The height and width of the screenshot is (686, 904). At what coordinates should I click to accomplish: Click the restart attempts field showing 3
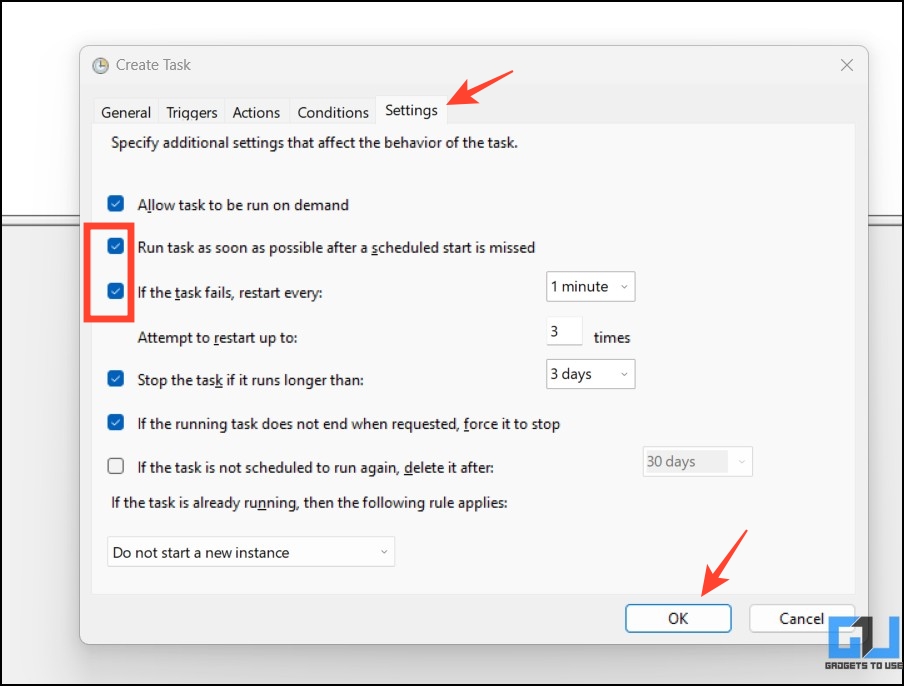click(x=564, y=331)
